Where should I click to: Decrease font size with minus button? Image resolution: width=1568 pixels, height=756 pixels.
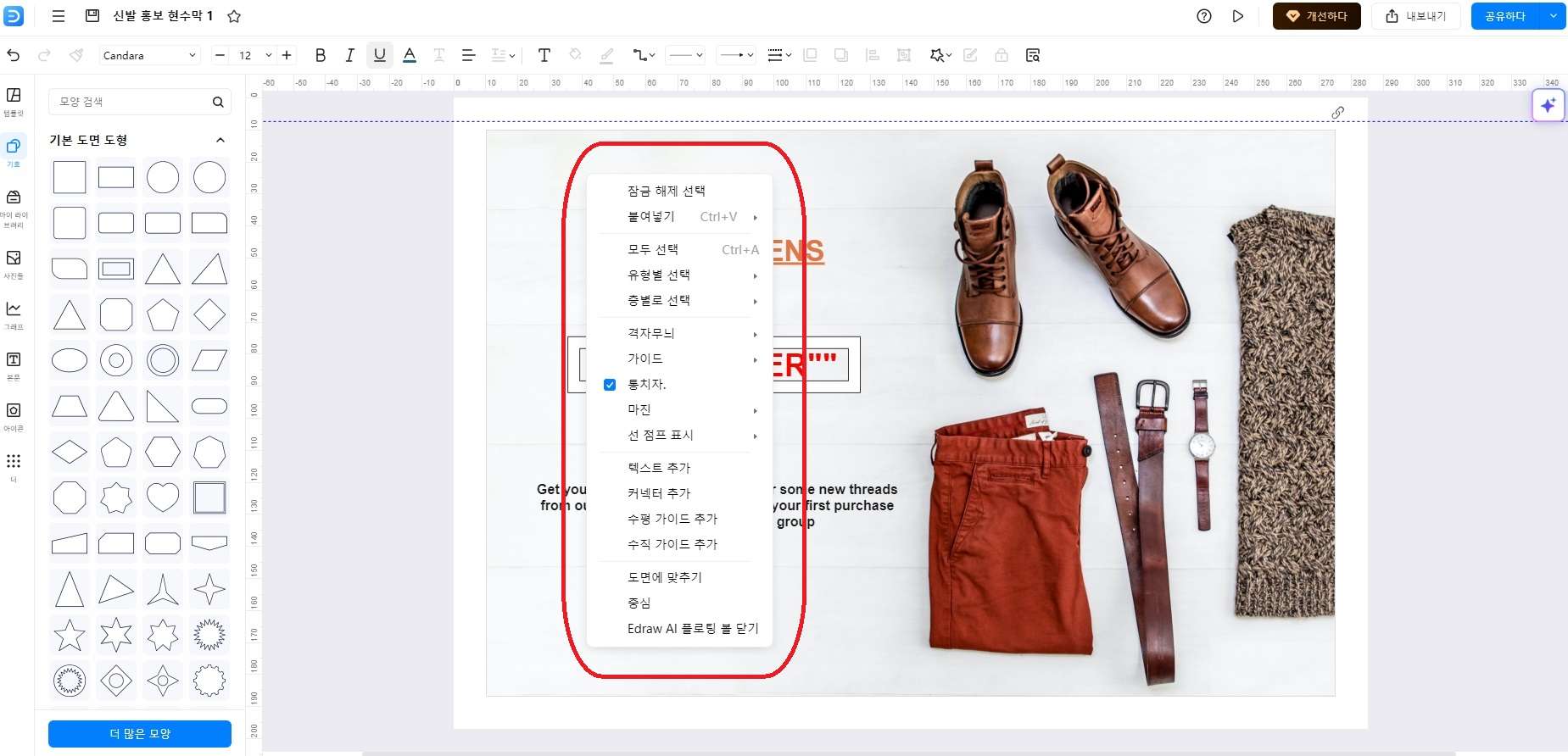pos(220,55)
